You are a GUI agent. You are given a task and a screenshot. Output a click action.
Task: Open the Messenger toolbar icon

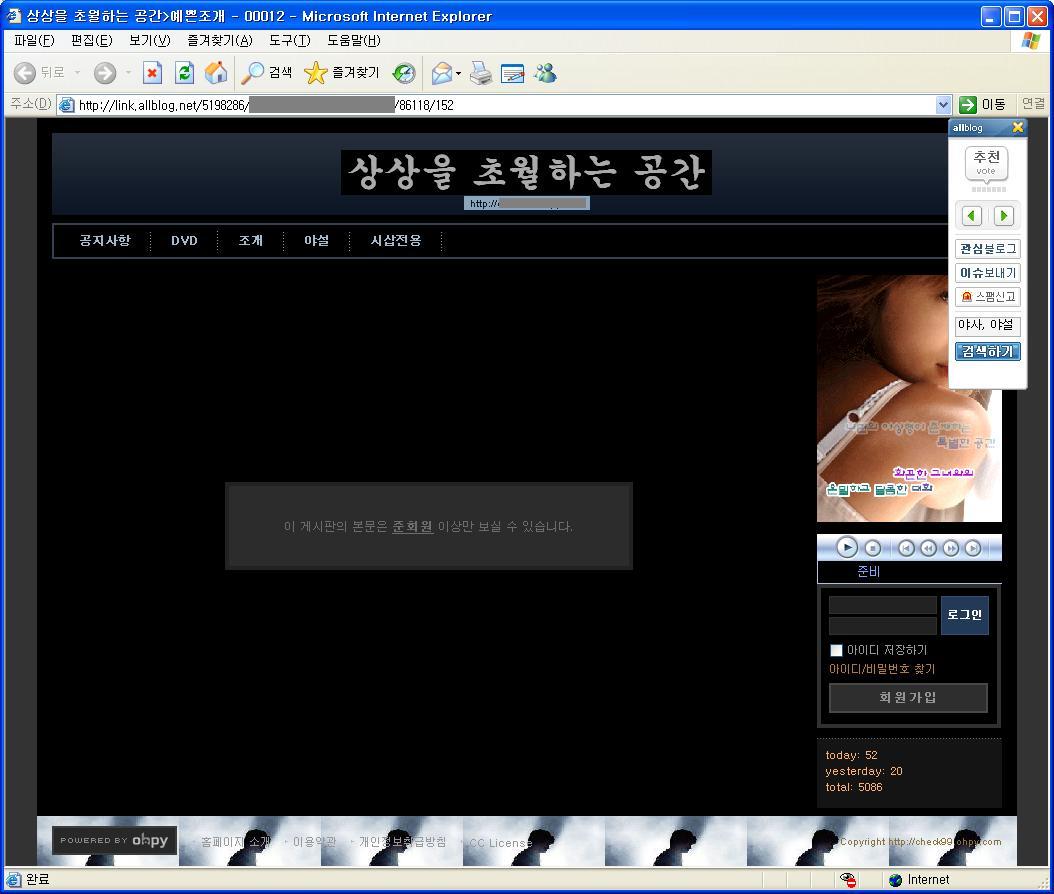point(545,73)
